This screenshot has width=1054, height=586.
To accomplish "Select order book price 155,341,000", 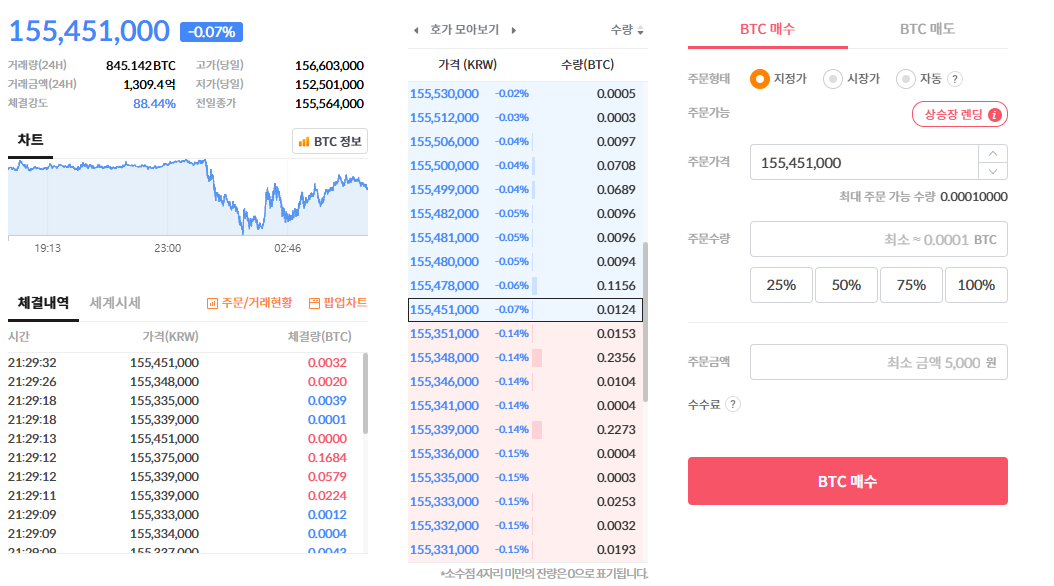I will click(x=444, y=406).
